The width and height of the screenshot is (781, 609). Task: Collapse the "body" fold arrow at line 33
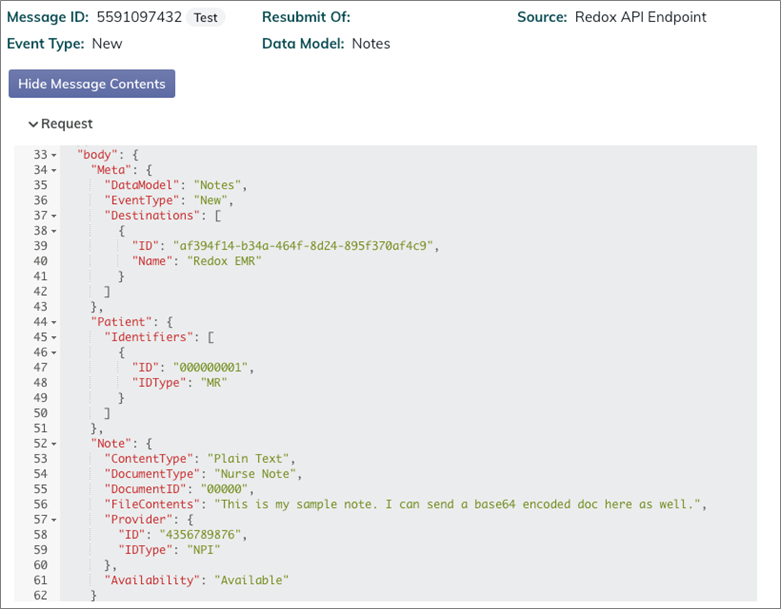(54, 155)
